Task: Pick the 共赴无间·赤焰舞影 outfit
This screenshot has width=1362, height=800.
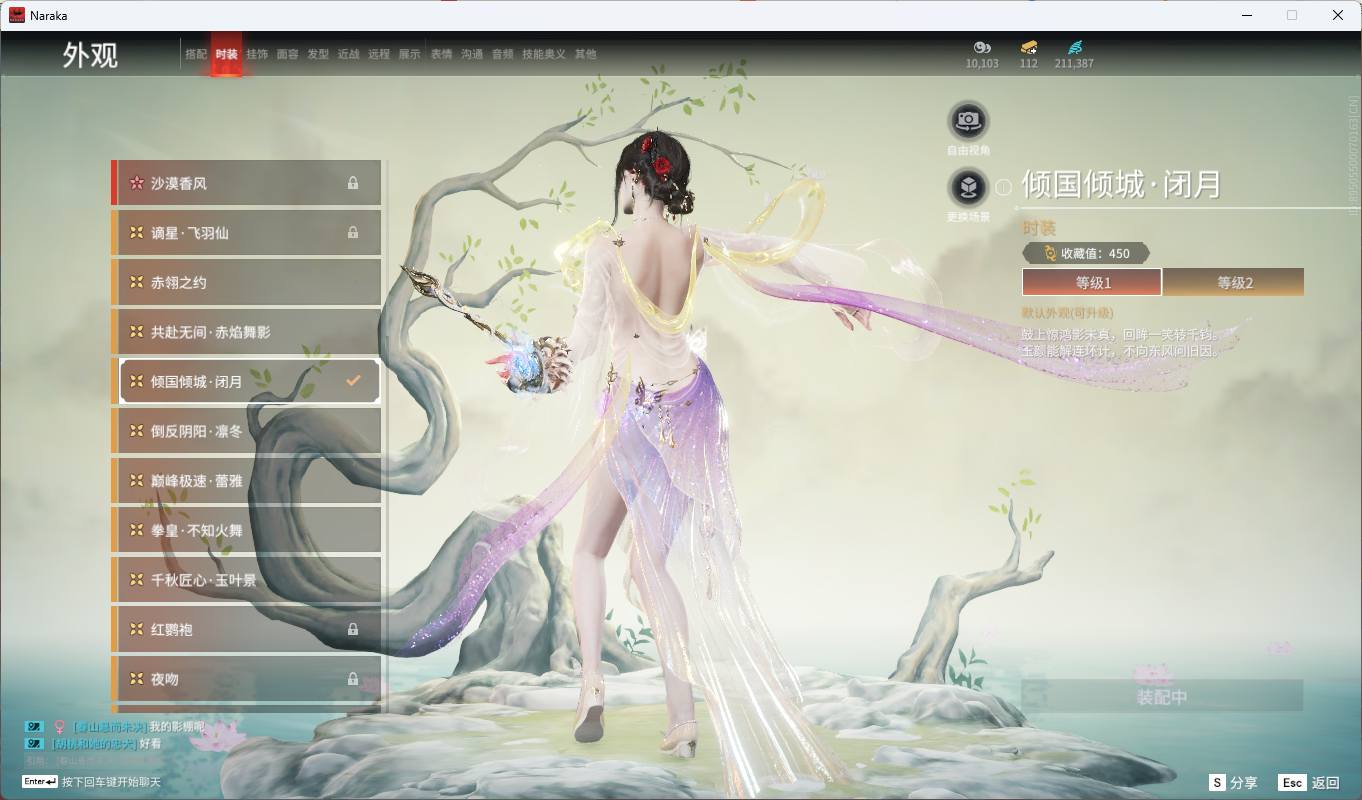Action: point(246,331)
